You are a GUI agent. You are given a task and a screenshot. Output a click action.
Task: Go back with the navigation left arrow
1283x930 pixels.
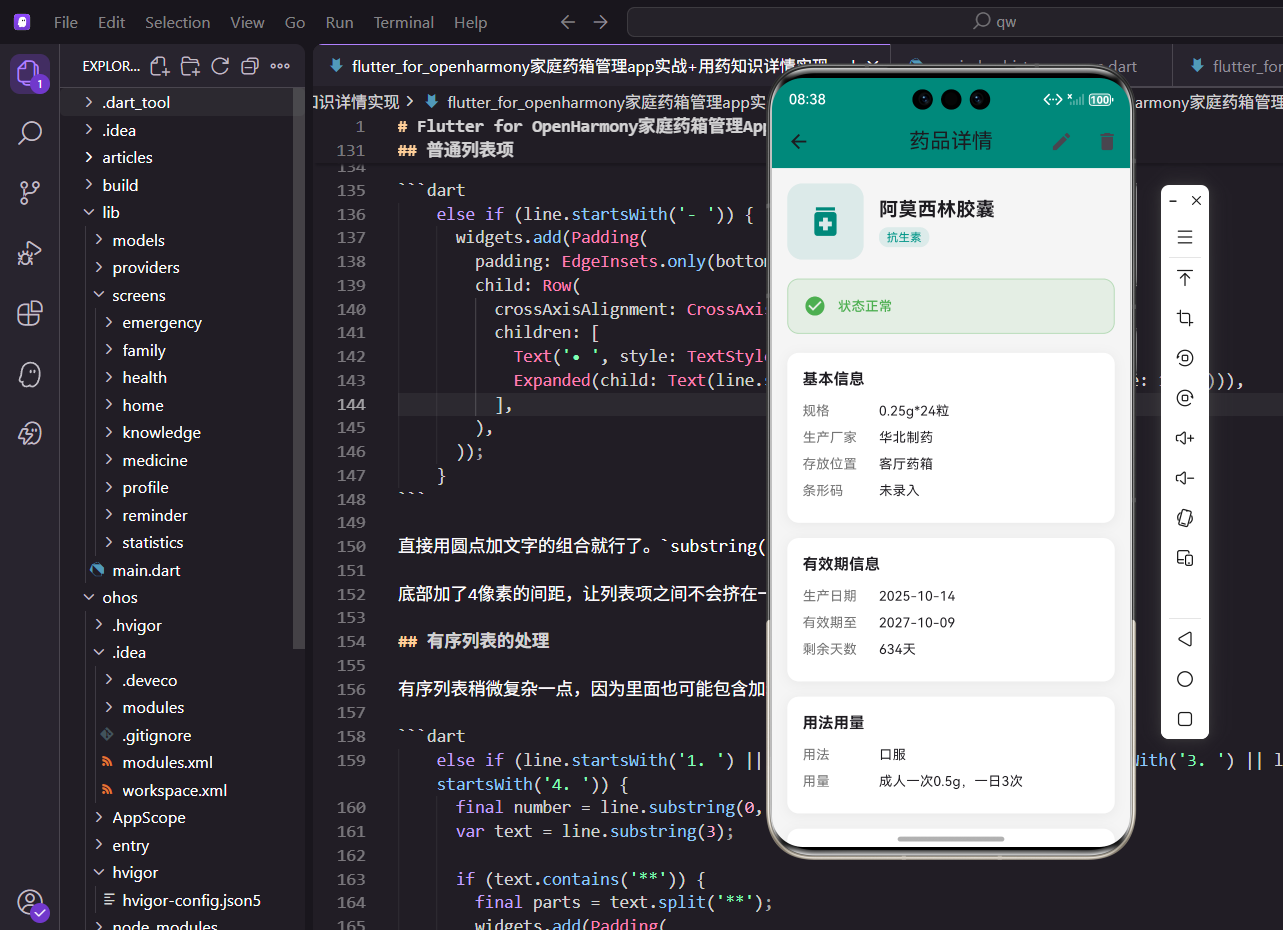click(567, 22)
